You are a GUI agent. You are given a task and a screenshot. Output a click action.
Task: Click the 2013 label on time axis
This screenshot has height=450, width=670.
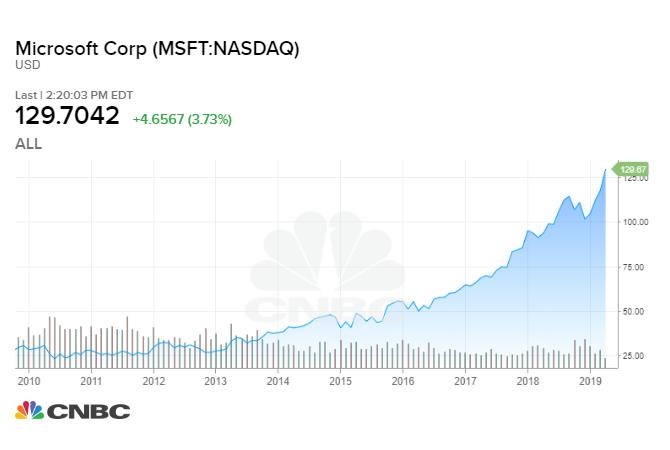pyautogui.click(x=216, y=380)
